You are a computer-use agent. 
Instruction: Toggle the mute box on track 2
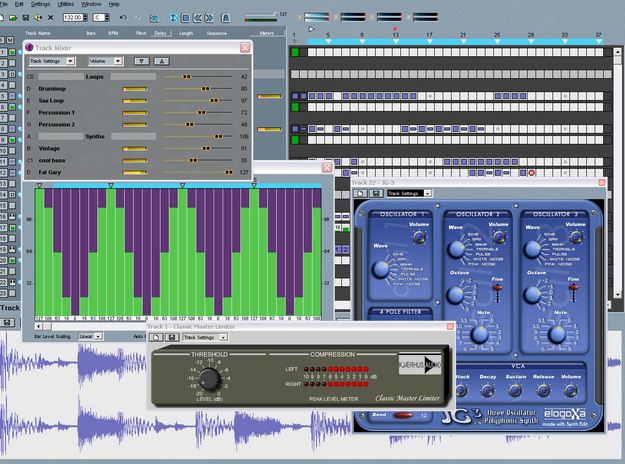[12, 63]
